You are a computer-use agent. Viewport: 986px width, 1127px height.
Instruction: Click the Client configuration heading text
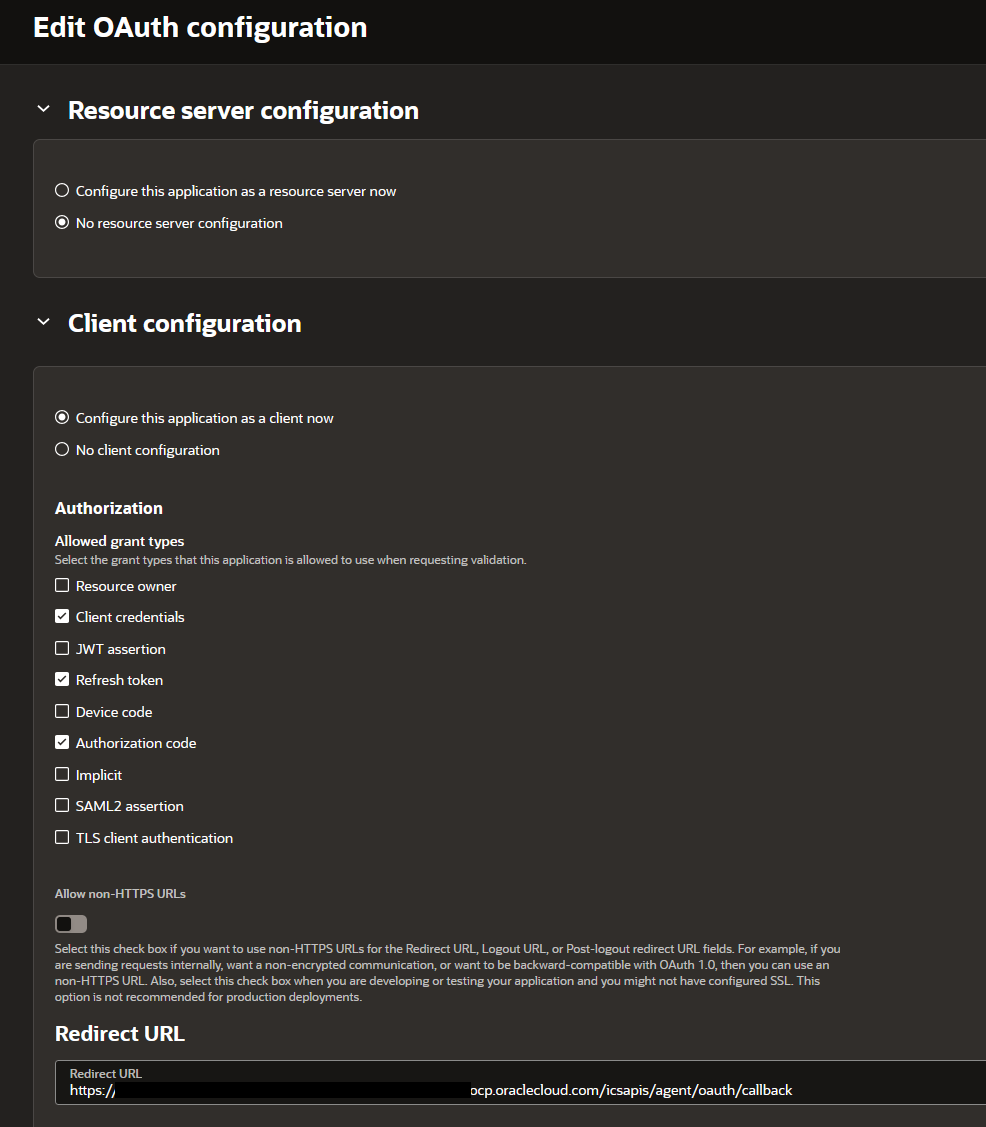point(184,323)
